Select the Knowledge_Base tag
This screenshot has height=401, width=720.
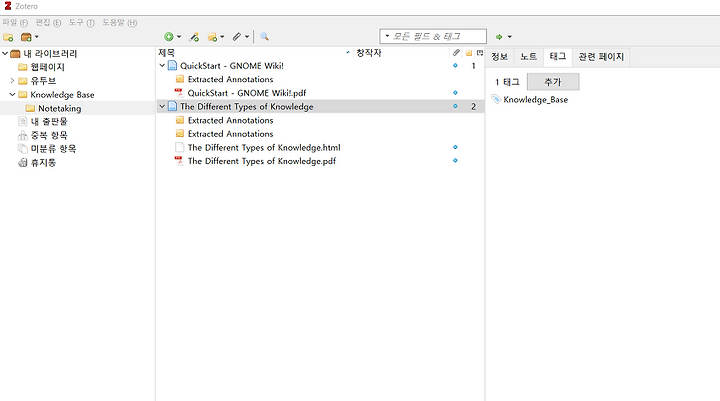[535, 100]
